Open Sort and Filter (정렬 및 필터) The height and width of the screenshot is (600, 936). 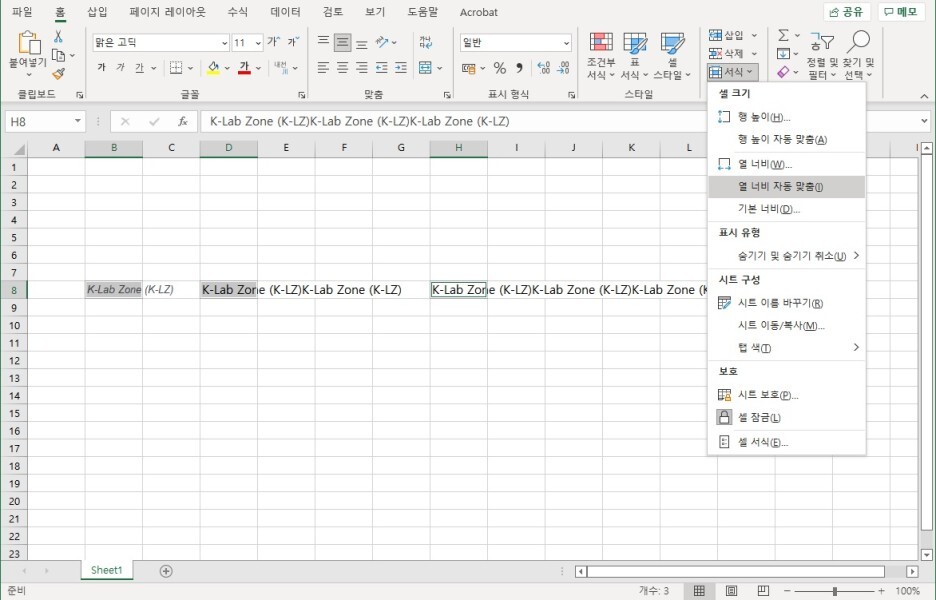tap(823, 56)
